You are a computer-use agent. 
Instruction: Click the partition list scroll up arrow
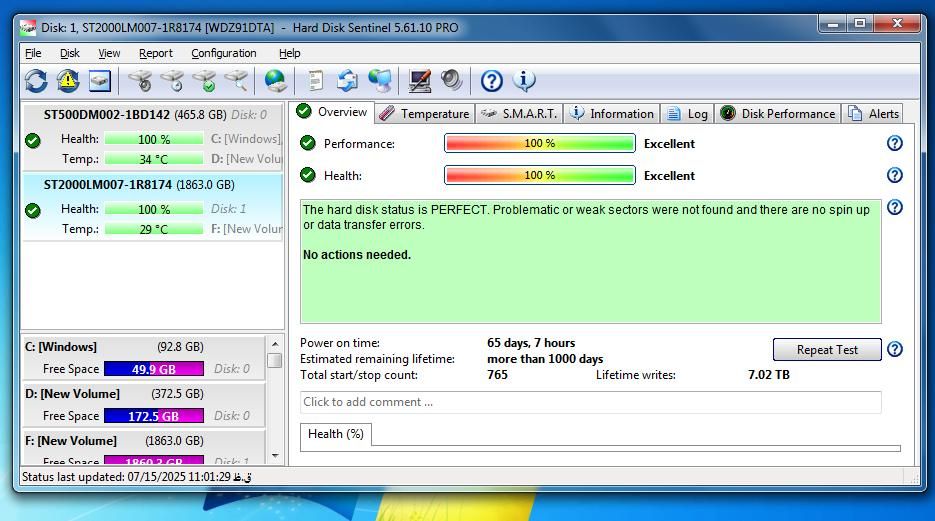(275, 344)
